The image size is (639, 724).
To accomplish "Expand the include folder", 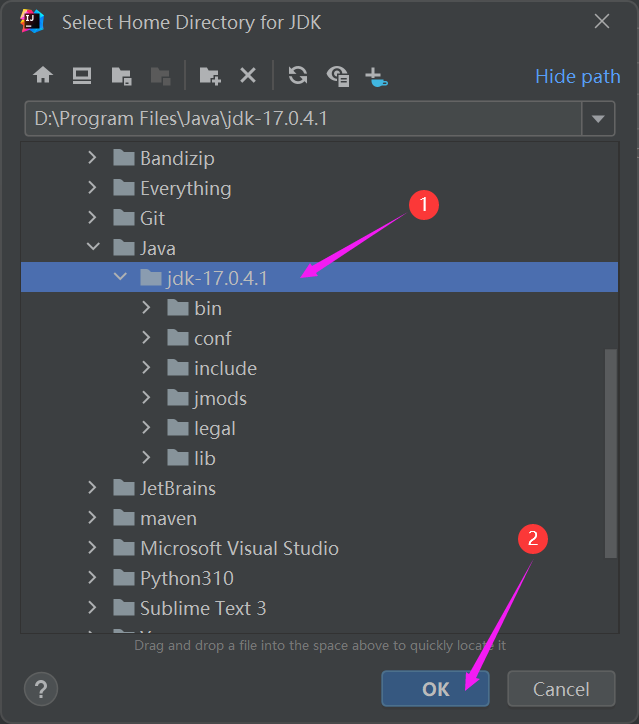I will [x=146, y=368].
